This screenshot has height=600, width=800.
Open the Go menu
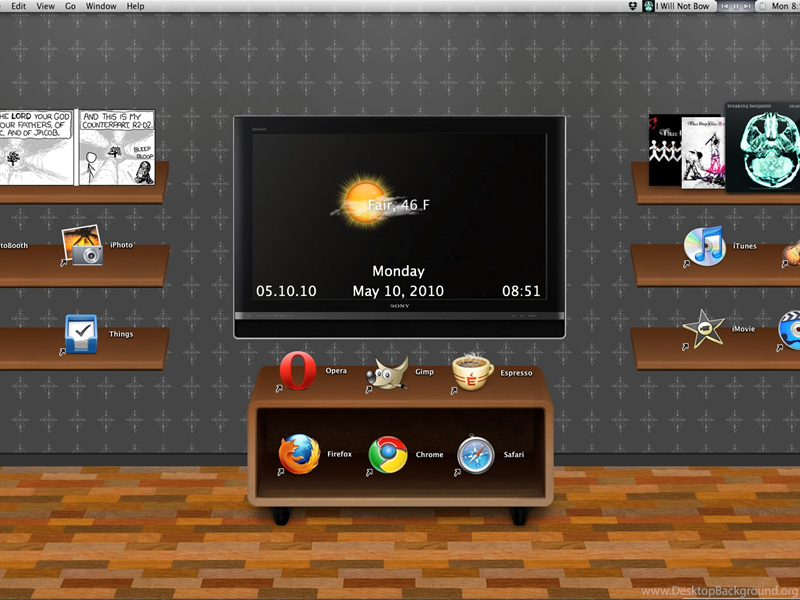70,6
